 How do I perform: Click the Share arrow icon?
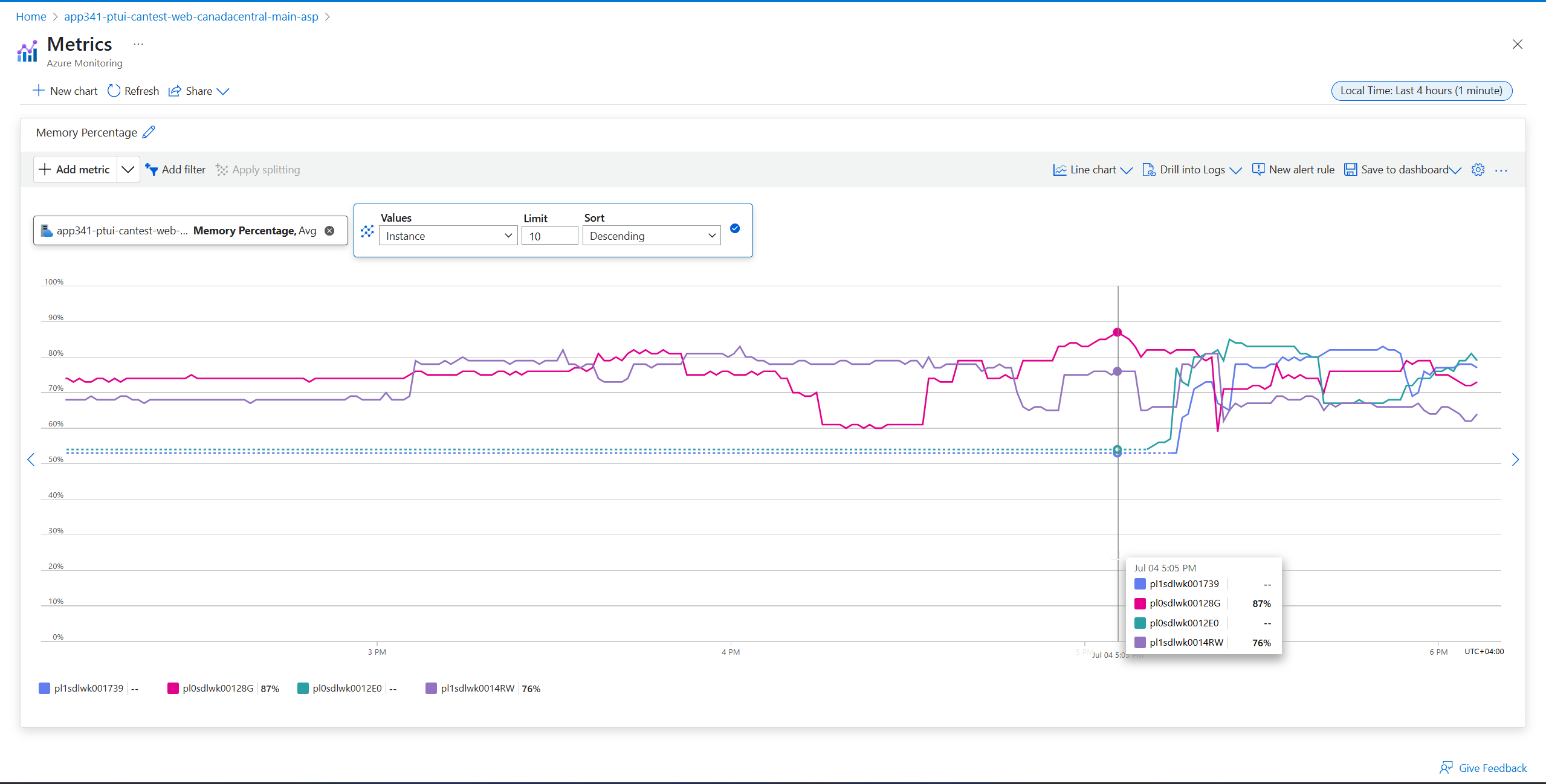pyautogui.click(x=175, y=91)
